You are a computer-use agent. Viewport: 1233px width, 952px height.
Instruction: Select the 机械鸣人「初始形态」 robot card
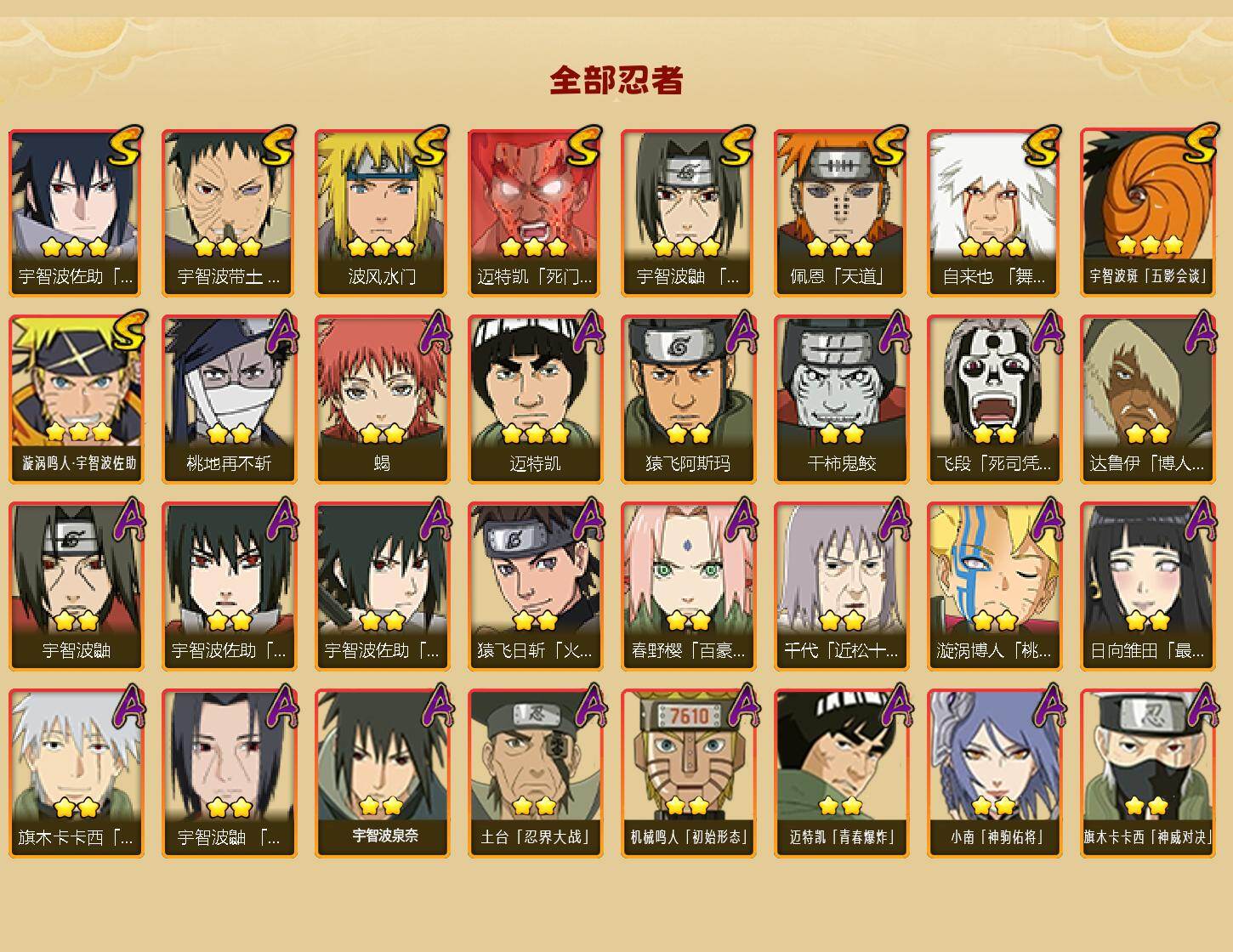(688, 773)
